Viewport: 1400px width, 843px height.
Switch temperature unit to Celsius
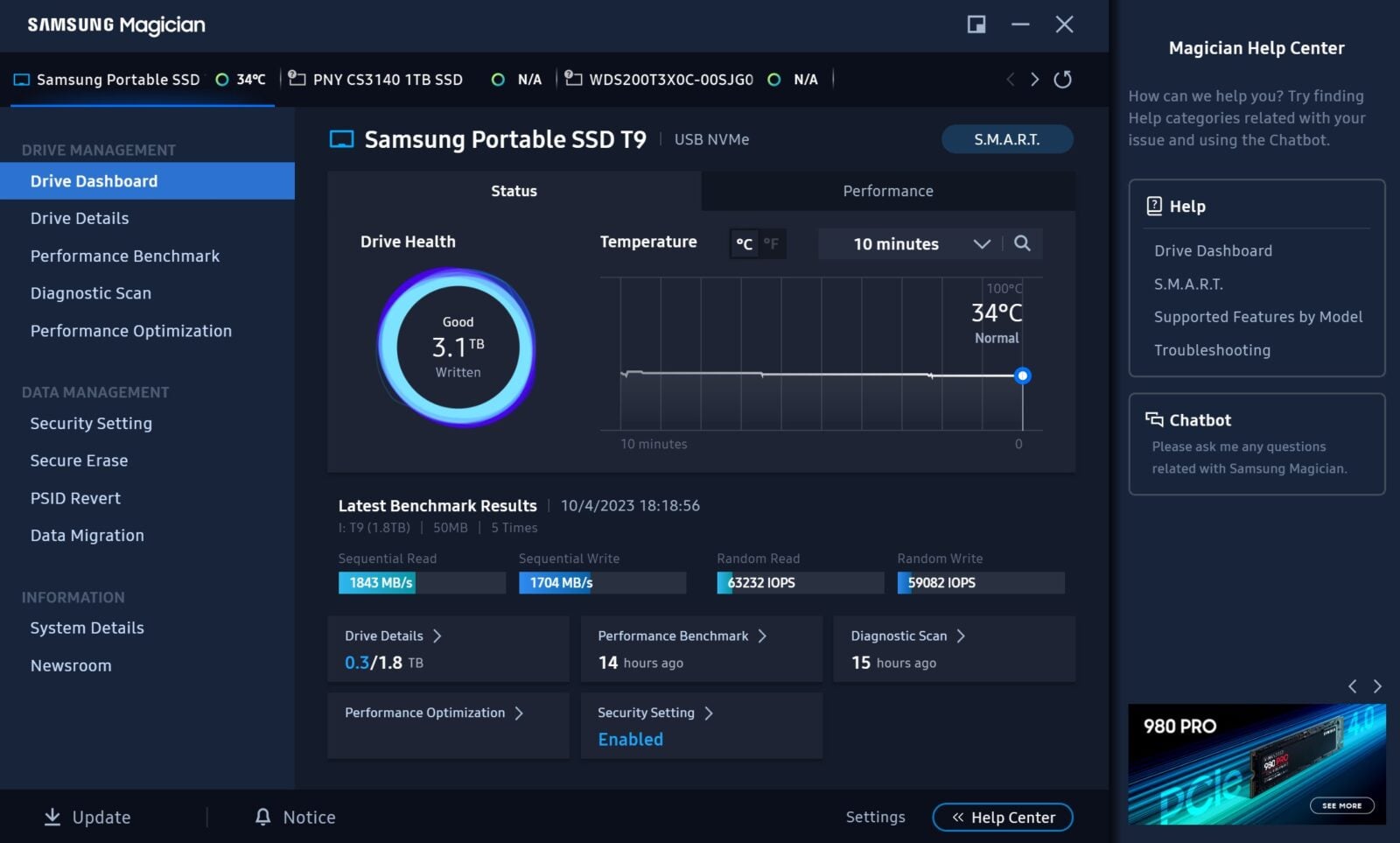(x=744, y=244)
